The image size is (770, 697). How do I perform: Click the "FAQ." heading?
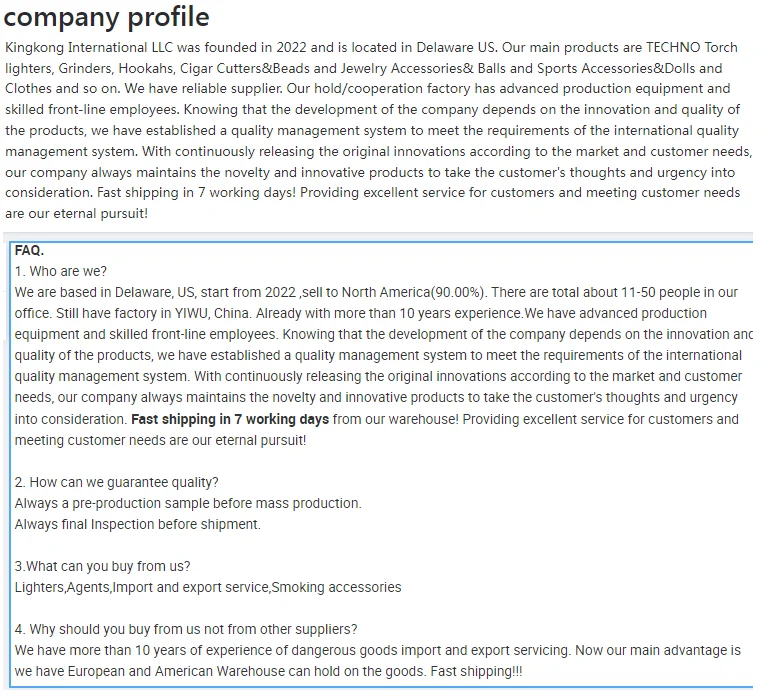coord(29,251)
